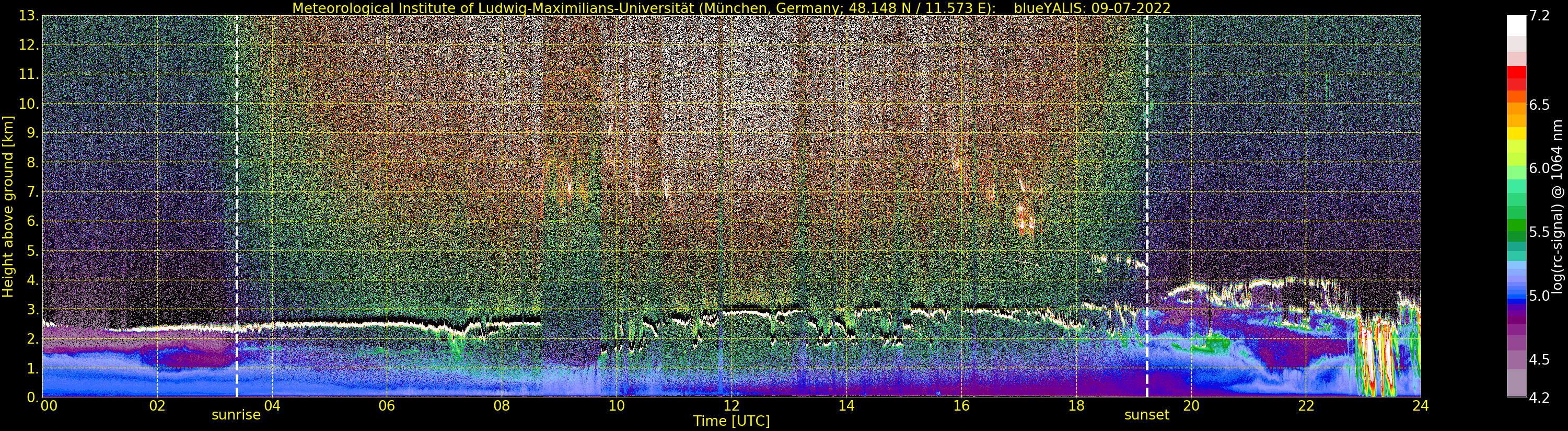Click the x-axis tick label '06'
1568x431 pixels.
tap(387, 406)
